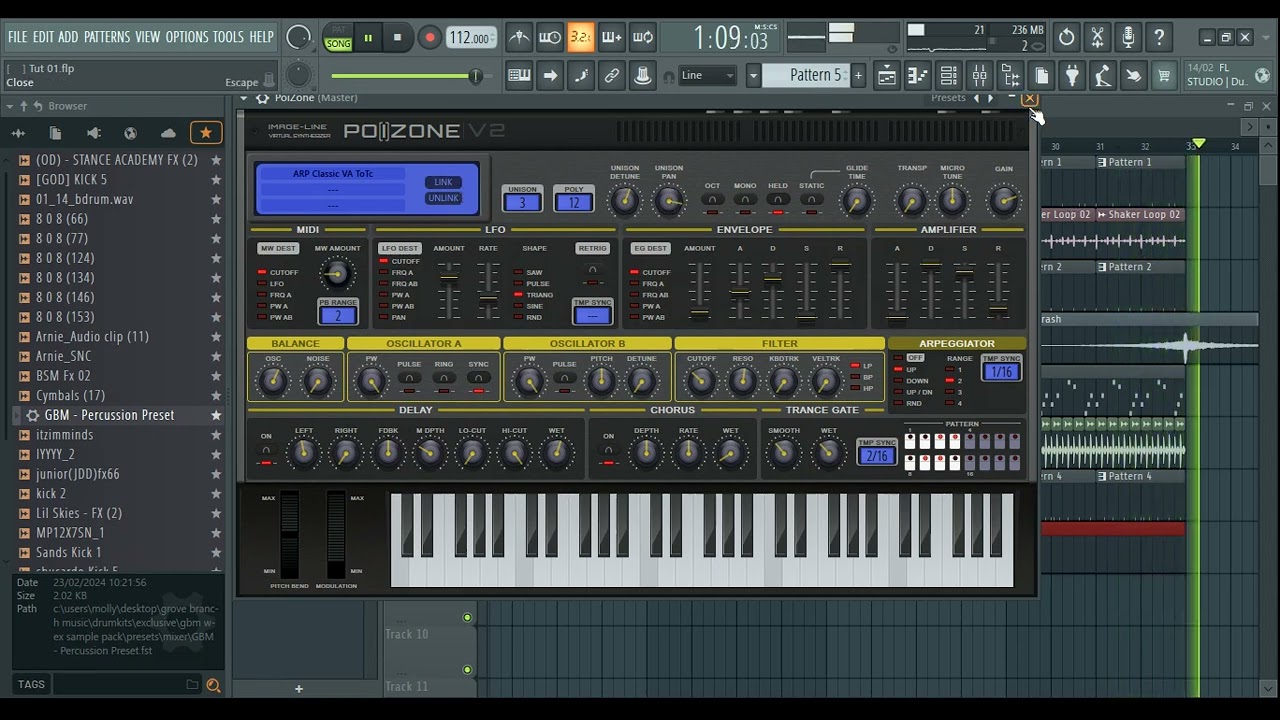Open the Line snap dropdown
Viewport: 1280px width, 720px height.
(x=708, y=75)
